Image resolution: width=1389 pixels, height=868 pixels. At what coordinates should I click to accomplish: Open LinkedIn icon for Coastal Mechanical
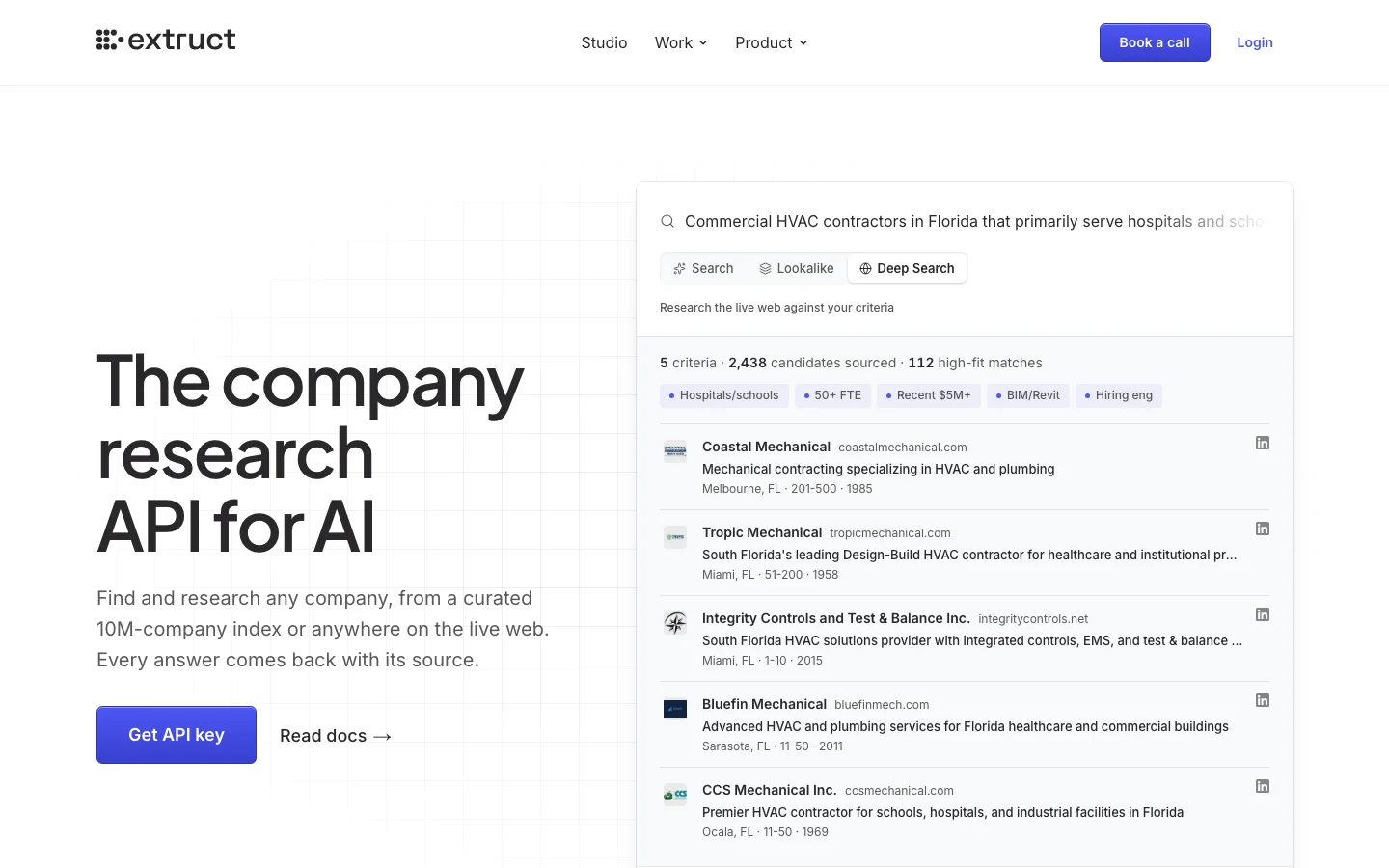coord(1262,443)
